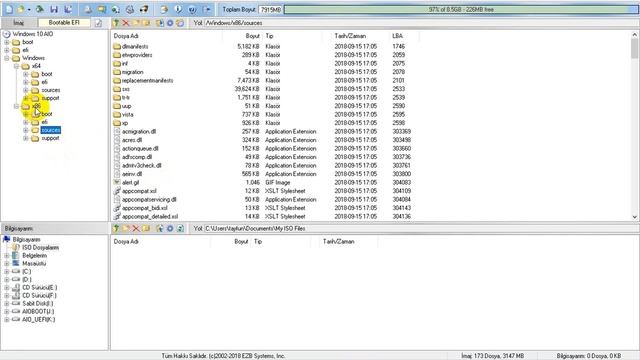Click the Refresh icon in local toolbar
This screenshot has width=640, height=360.
point(180,228)
